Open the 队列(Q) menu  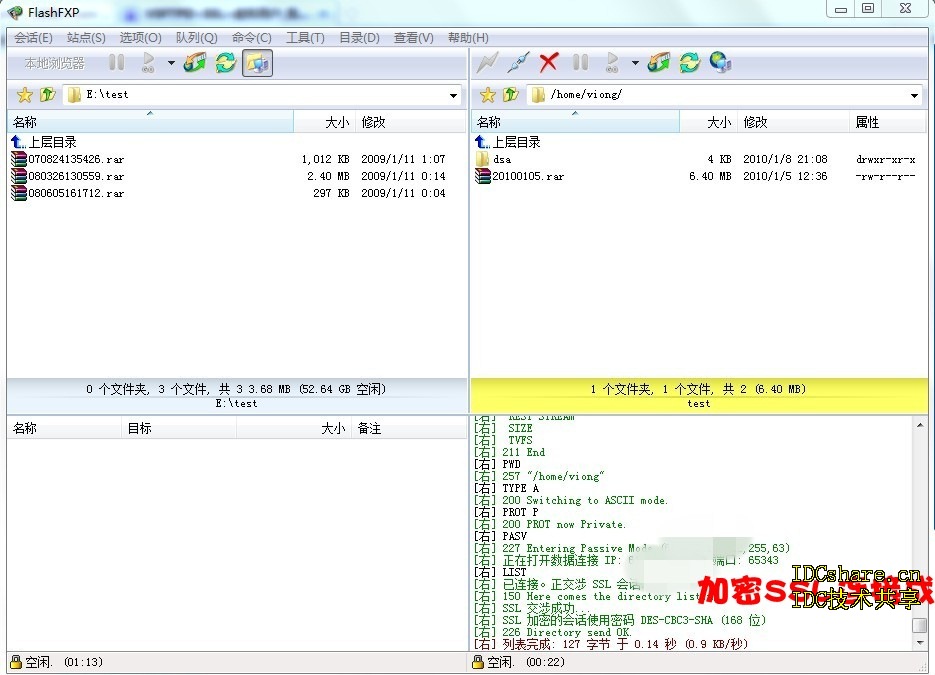(x=196, y=38)
